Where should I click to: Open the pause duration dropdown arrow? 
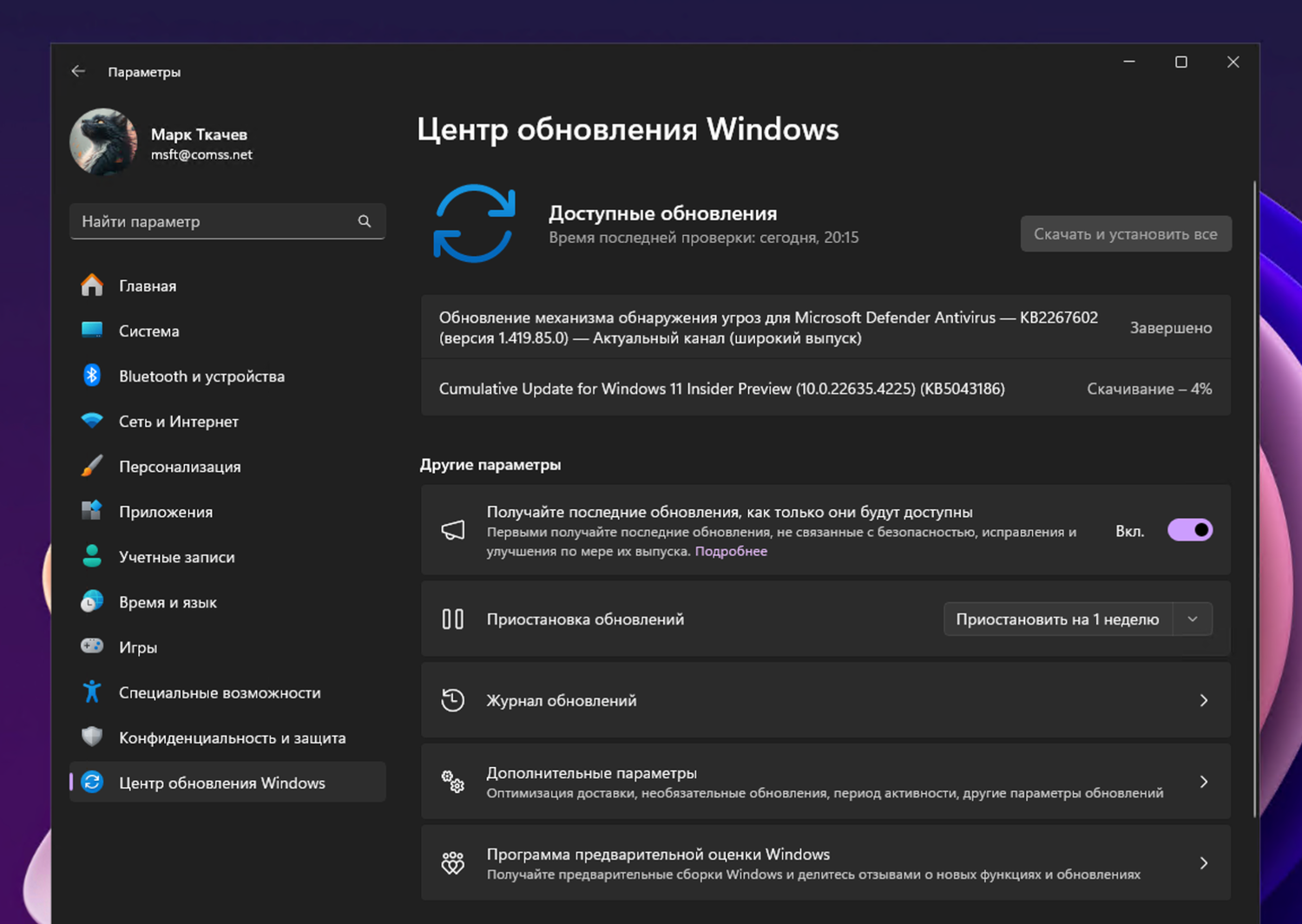tap(1193, 619)
